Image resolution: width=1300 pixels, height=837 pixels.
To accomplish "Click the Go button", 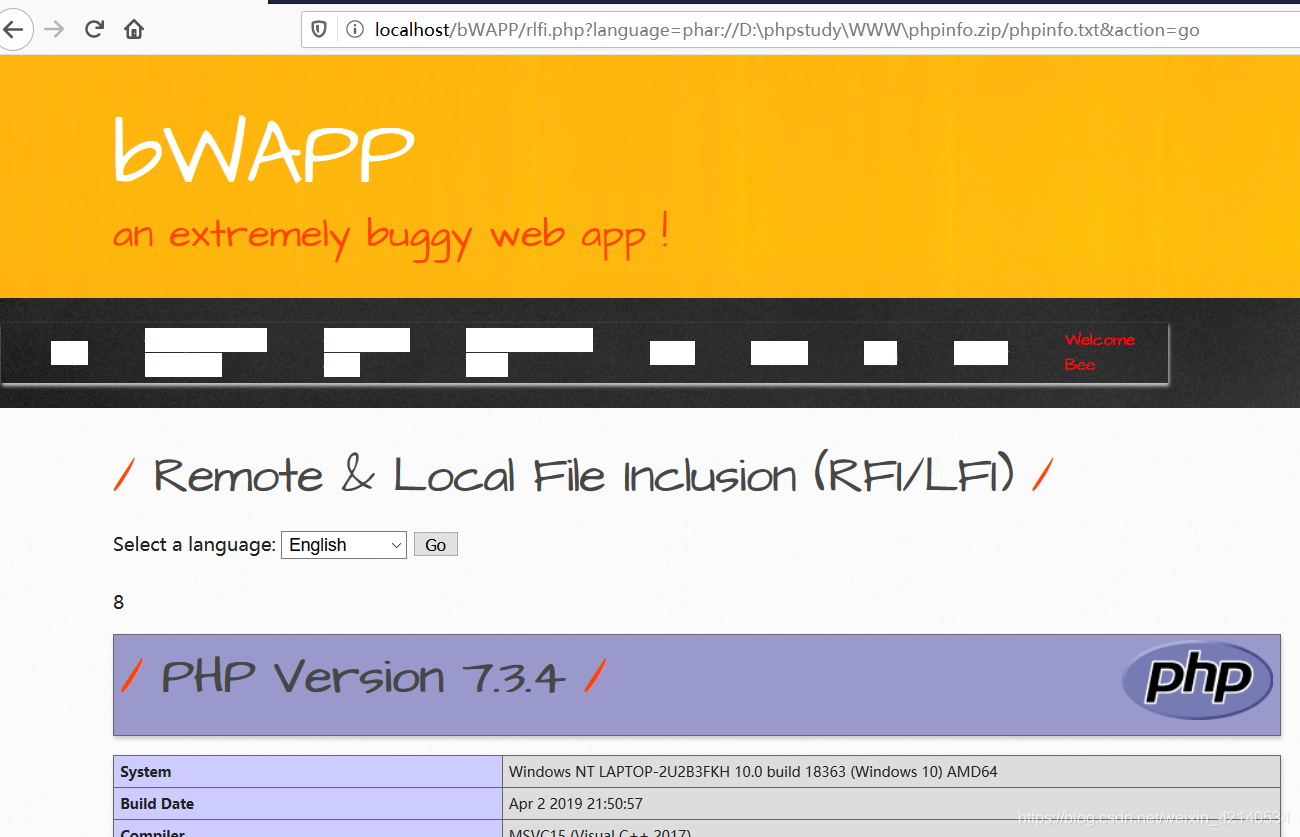I will point(436,545).
